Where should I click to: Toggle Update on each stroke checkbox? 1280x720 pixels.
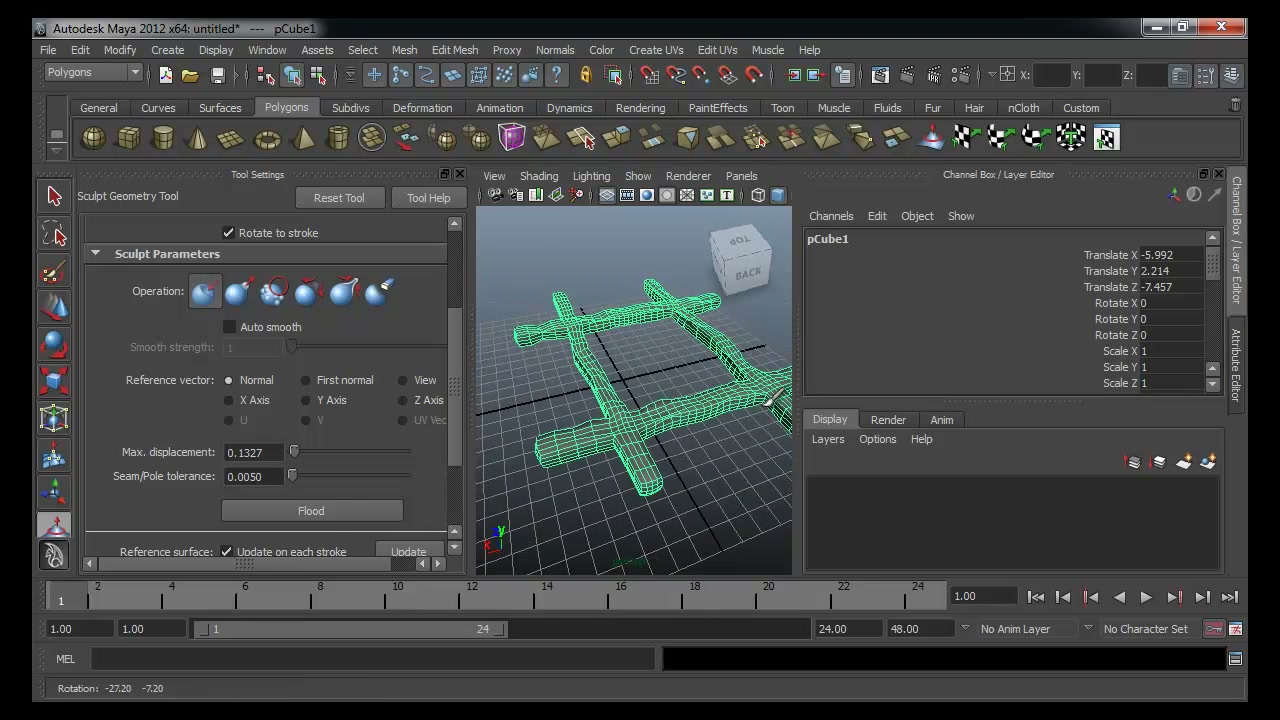[x=226, y=552]
